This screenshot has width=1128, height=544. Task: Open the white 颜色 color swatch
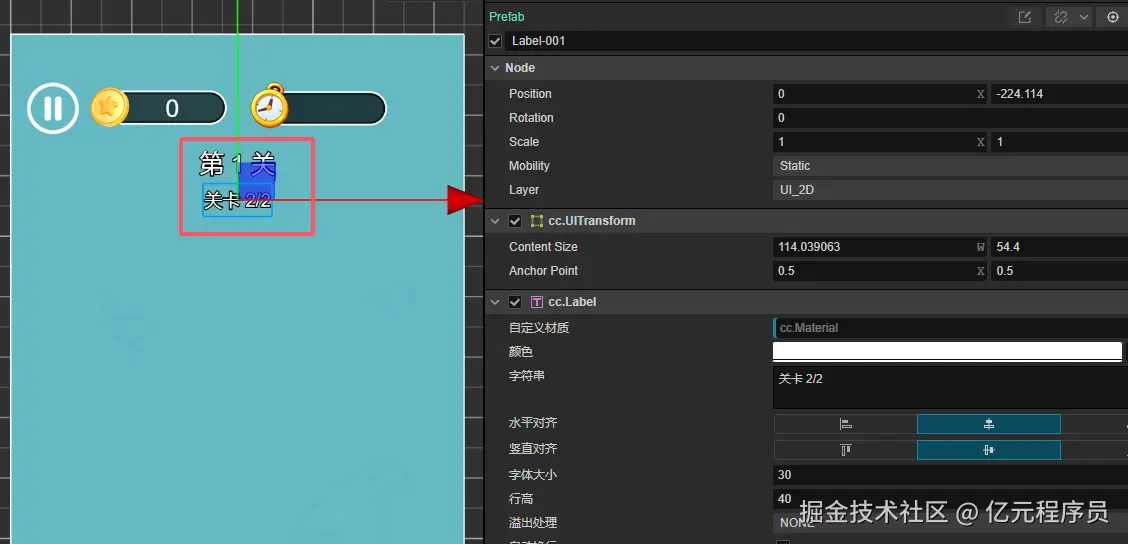(x=947, y=351)
